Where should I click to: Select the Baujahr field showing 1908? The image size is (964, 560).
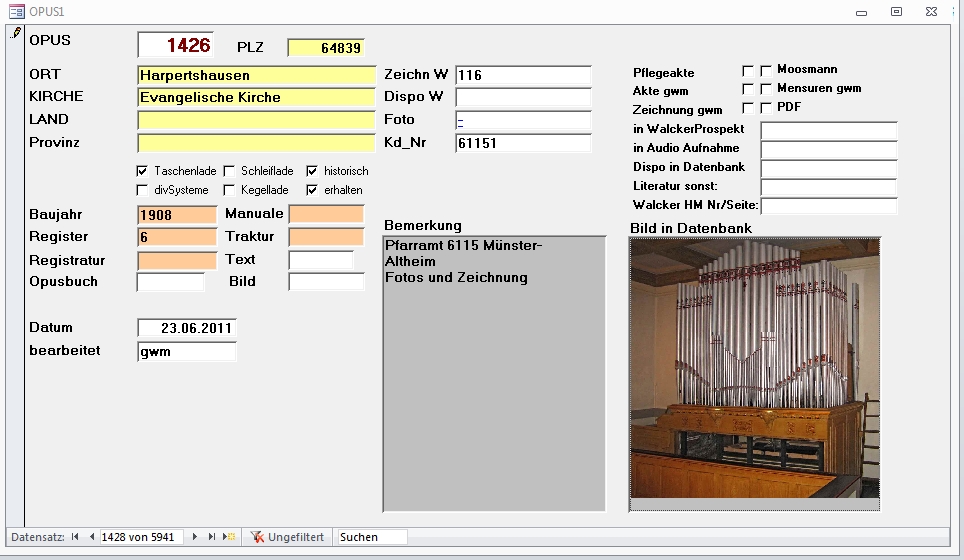(x=177, y=214)
